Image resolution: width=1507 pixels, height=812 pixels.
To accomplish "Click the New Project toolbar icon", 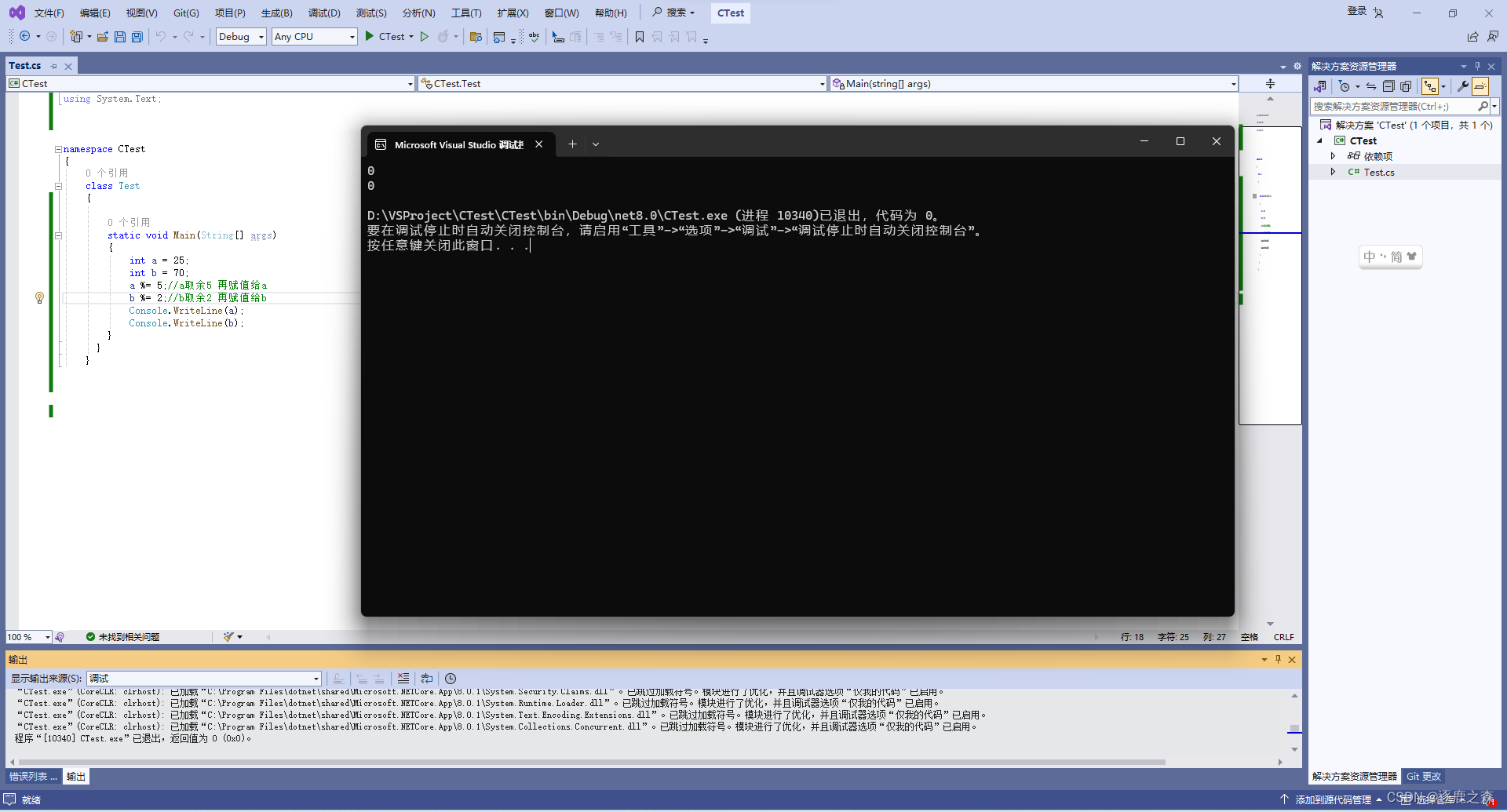I will point(76,37).
